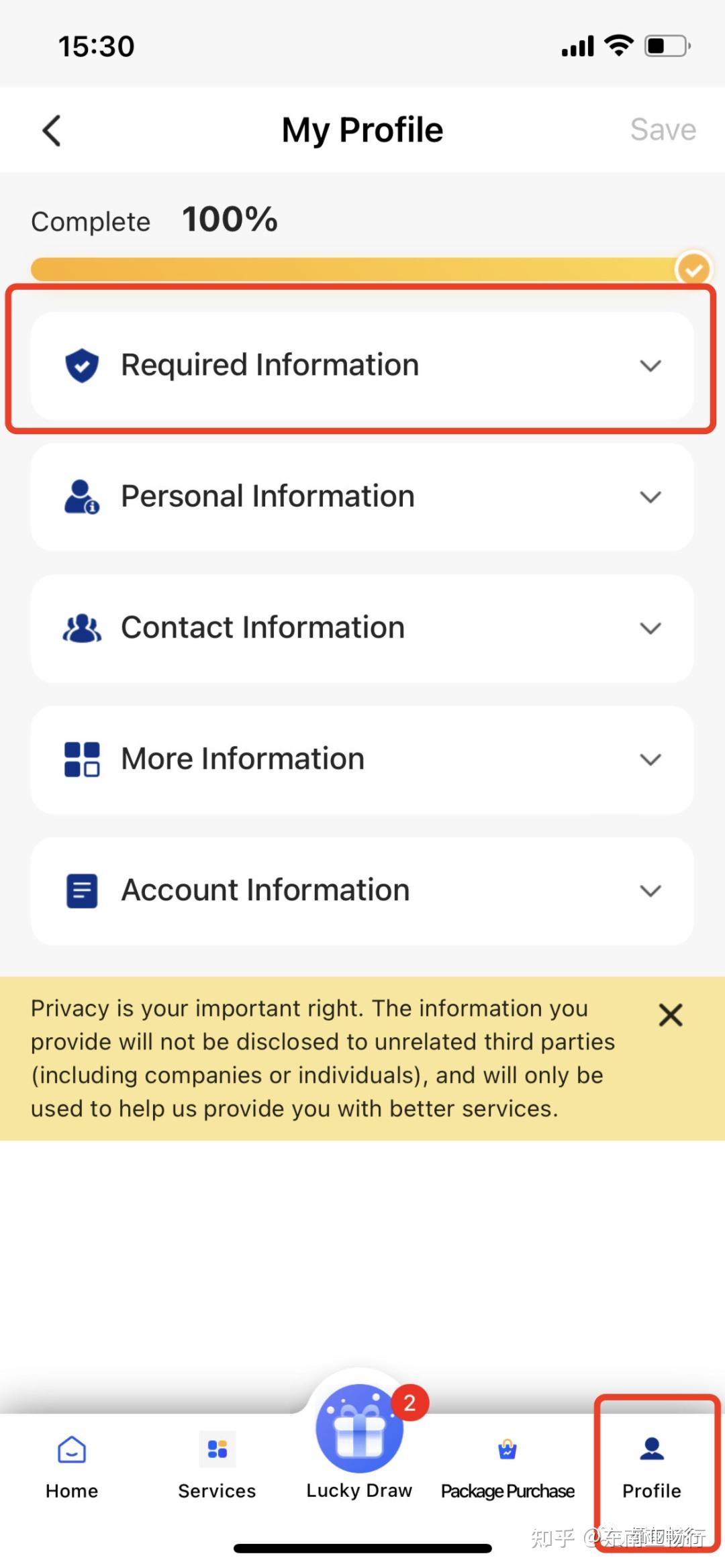Expand the Account Information section arrow
Screen dimensions: 725x1568
pos(650,891)
